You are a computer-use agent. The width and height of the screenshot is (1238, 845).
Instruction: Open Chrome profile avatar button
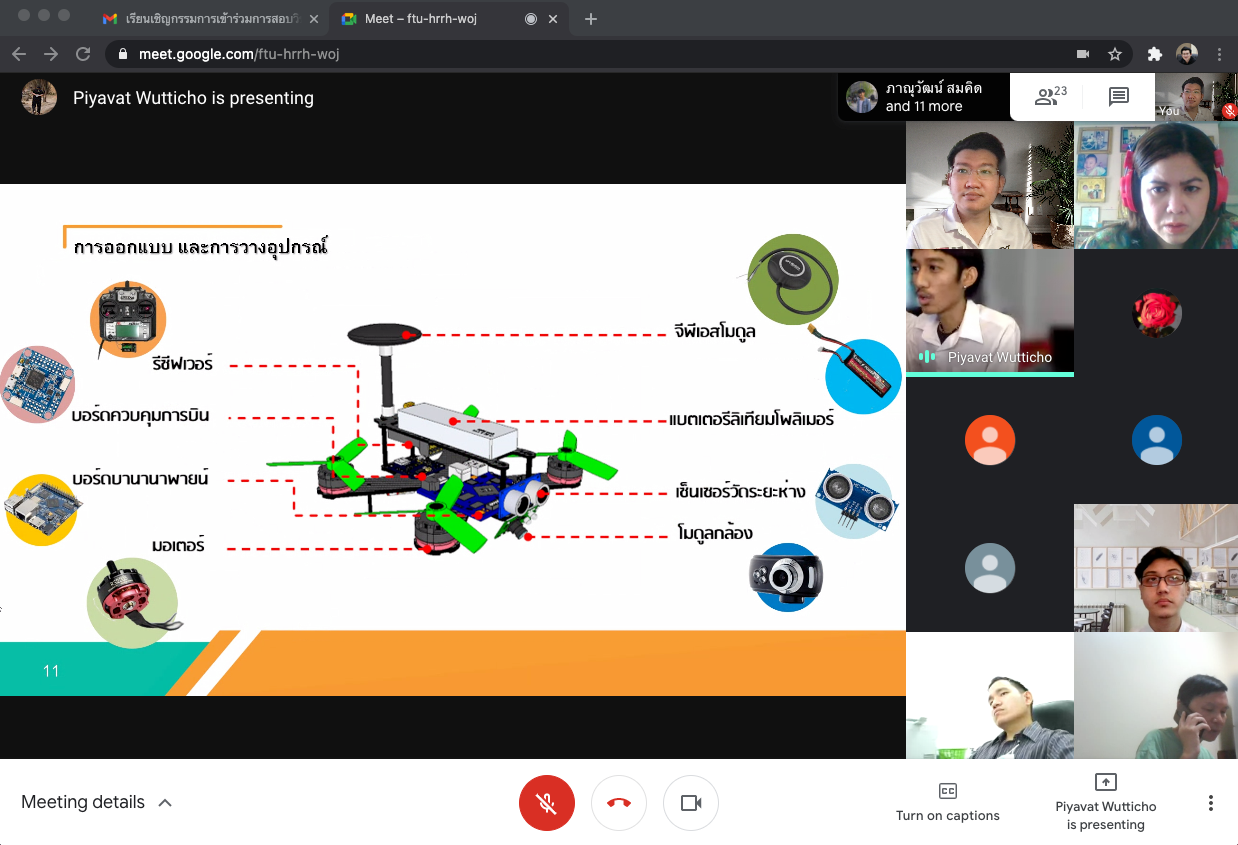[1187, 54]
